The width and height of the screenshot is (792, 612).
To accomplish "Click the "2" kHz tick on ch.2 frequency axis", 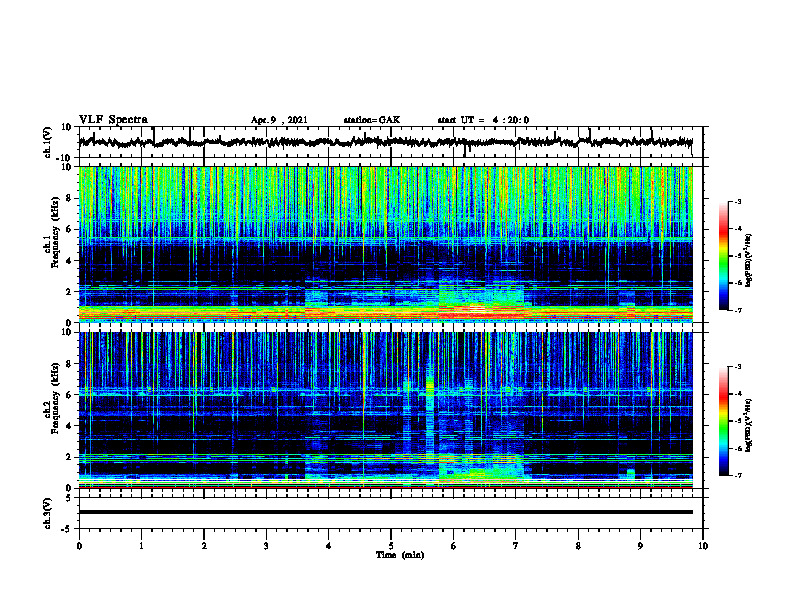I will 69,457.
